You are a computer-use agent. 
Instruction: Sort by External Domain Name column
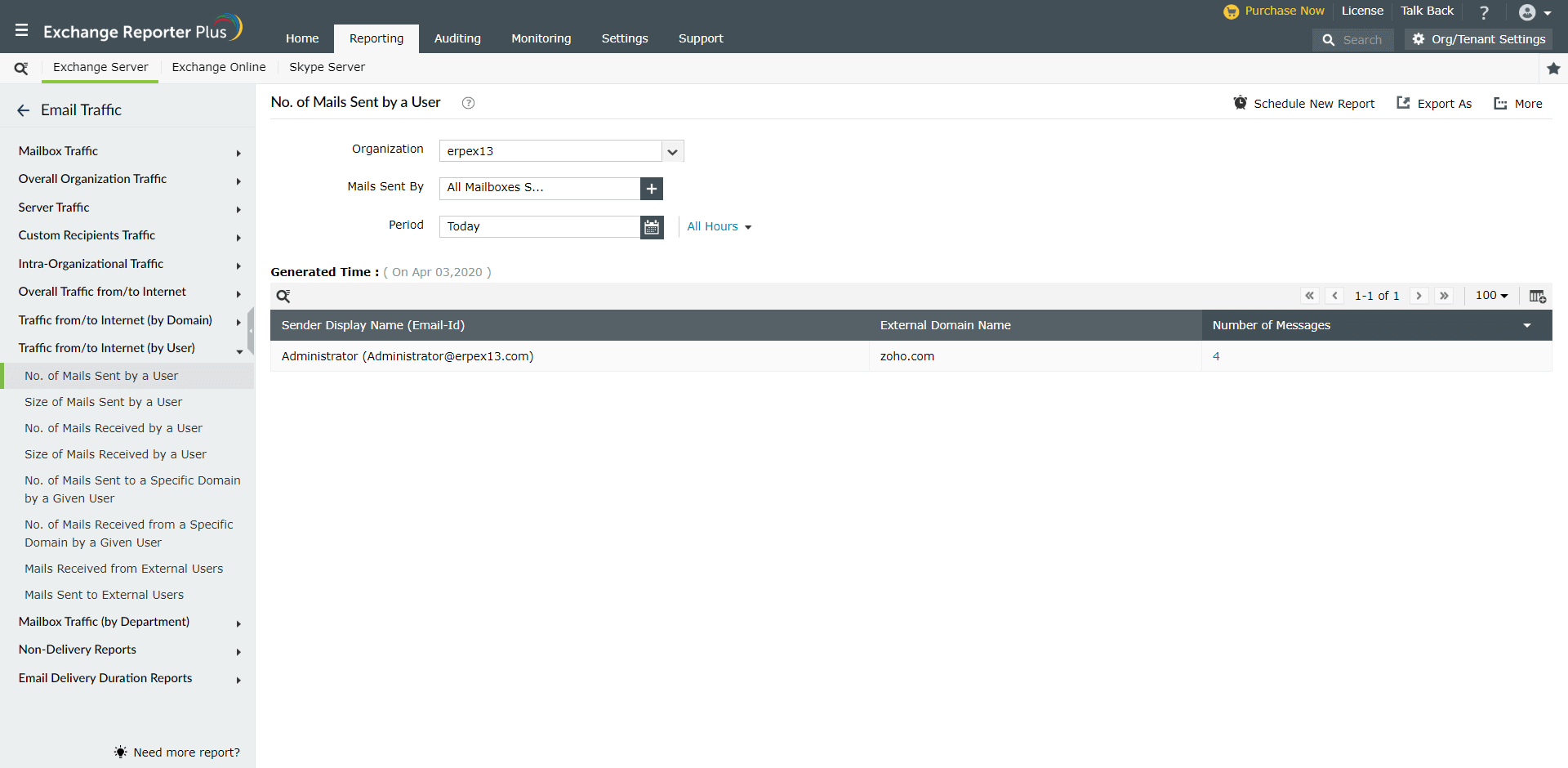click(x=945, y=325)
